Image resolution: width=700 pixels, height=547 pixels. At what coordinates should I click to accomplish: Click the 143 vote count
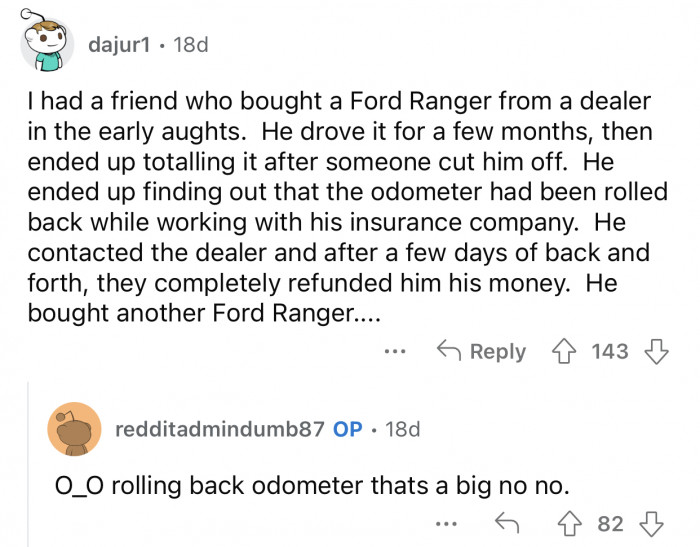[609, 351]
